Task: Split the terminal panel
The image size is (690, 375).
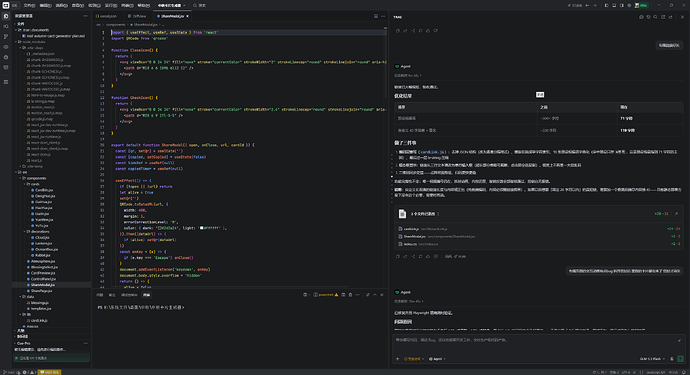Action: [x=343, y=295]
